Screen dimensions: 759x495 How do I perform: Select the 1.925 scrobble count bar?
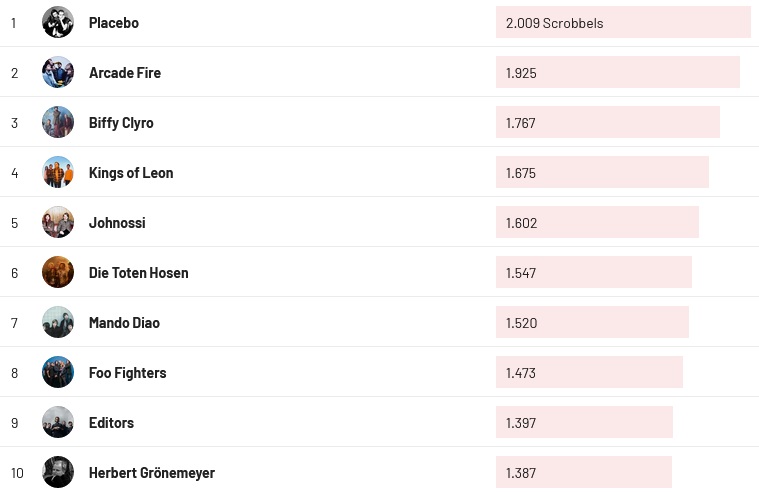[617, 72]
